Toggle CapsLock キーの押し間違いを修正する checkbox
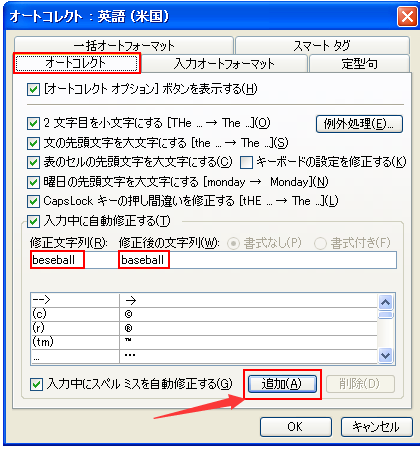 coord(33,201)
